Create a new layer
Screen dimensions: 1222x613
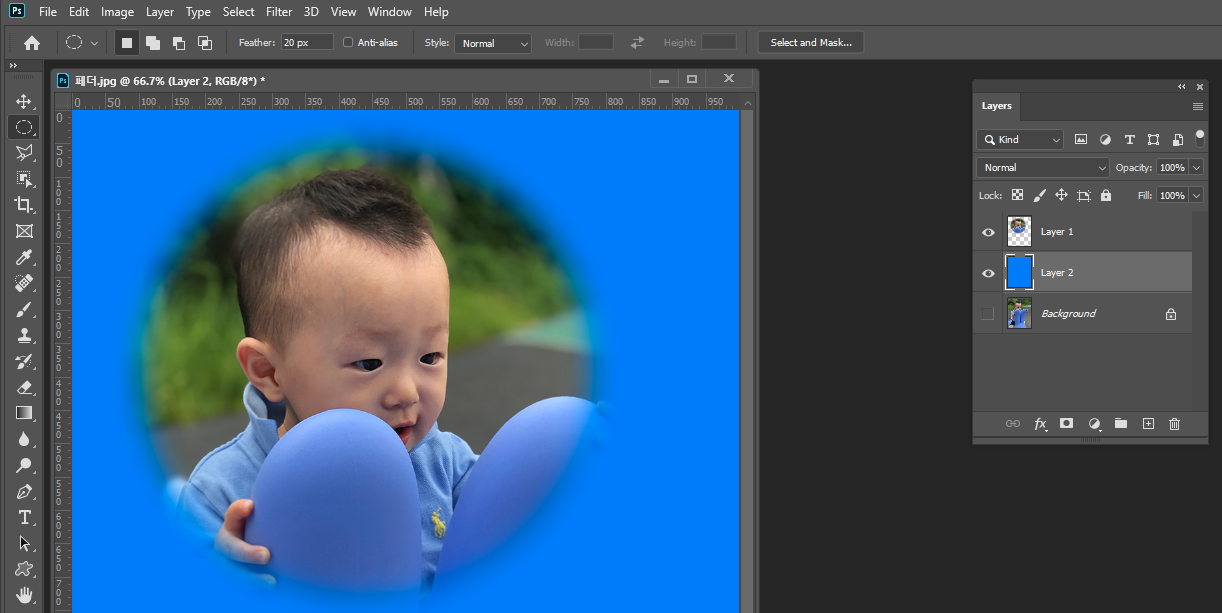click(1148, 424)
